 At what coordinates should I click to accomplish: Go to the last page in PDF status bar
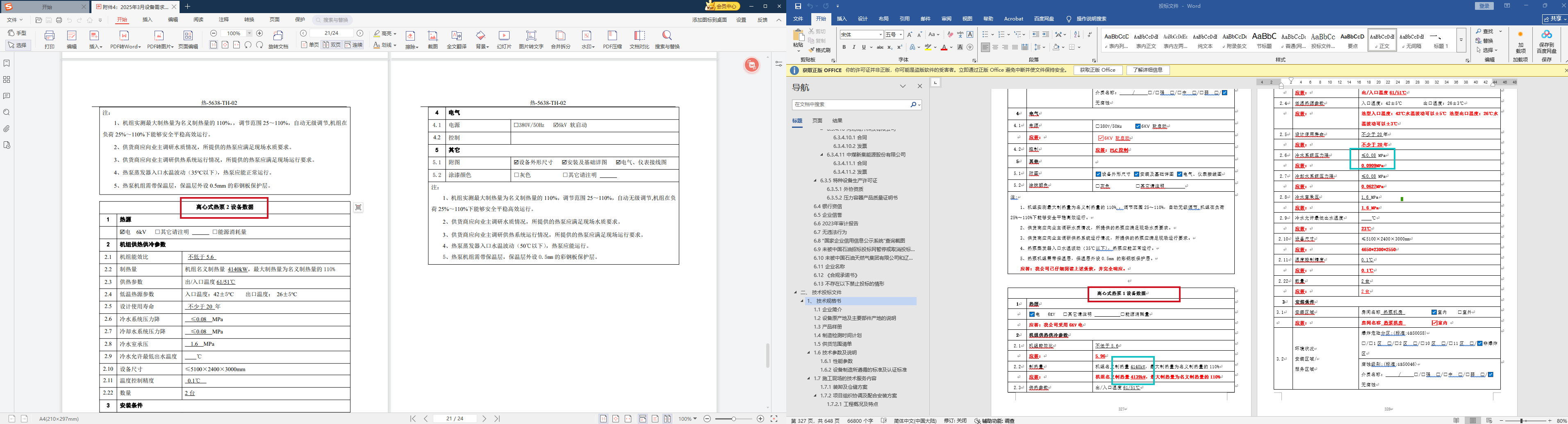[497, 419]
